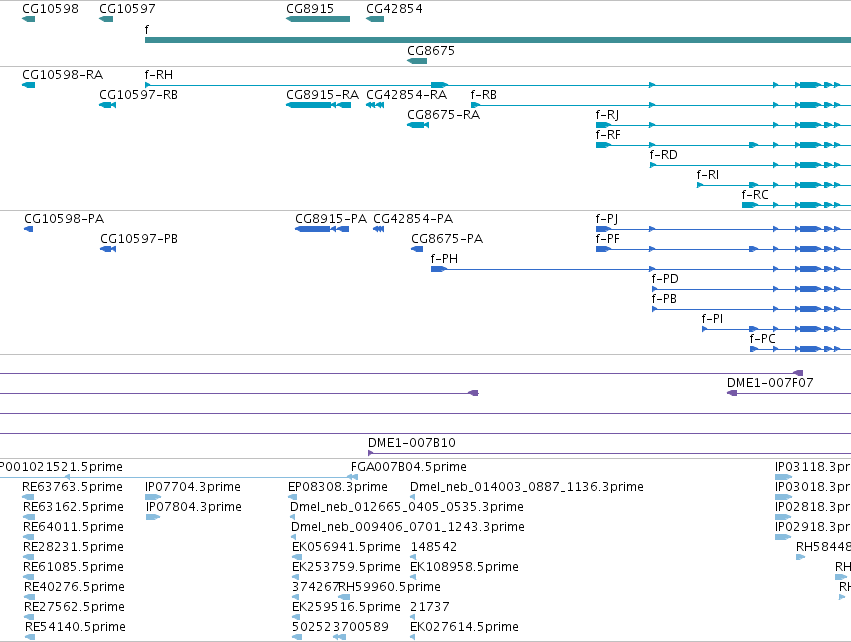Select the CG8915-PA protein label
Screen dimensions: 851x642
pyautogui.click(x=331, y=219)
